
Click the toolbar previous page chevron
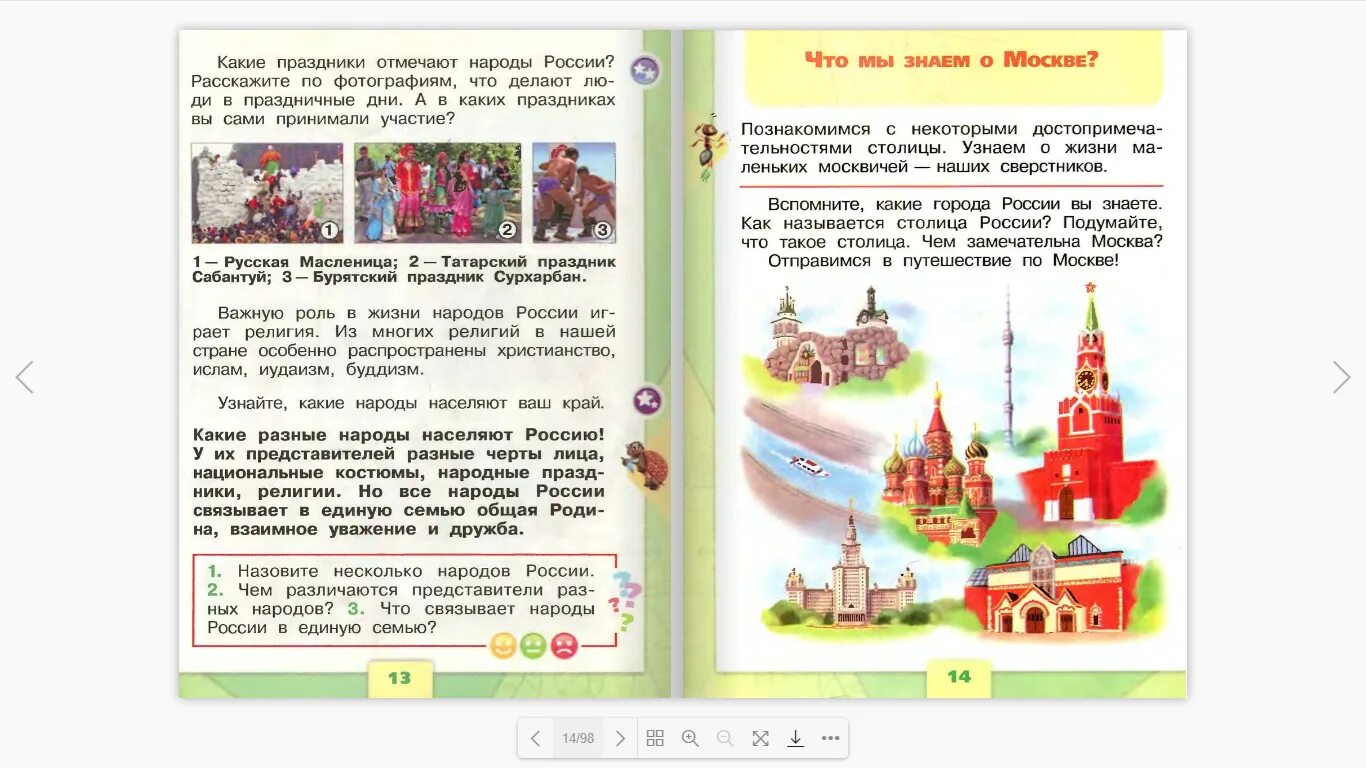click(535, 738)
